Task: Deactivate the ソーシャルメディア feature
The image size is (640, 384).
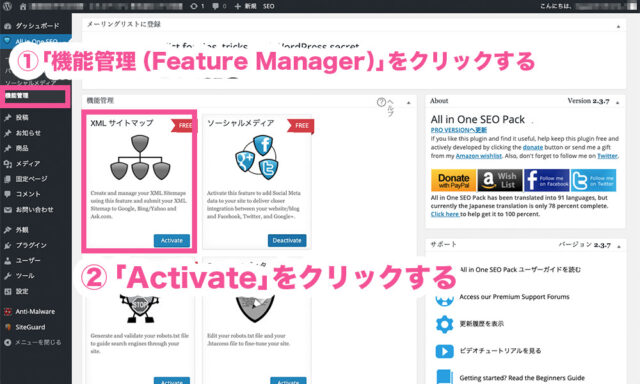Action: (x=287, y=240)
